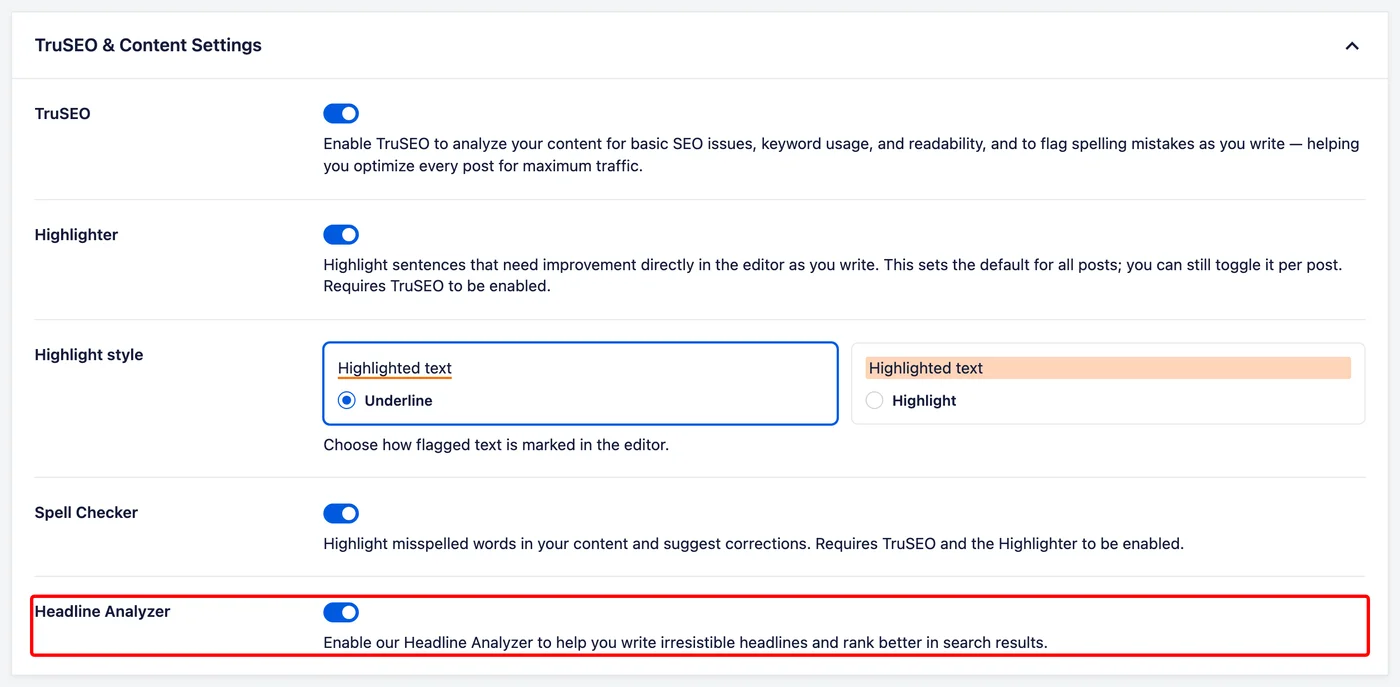Click the 'Underline' option label text
The height and width of the screenshot is (687, 1400).
399,401
